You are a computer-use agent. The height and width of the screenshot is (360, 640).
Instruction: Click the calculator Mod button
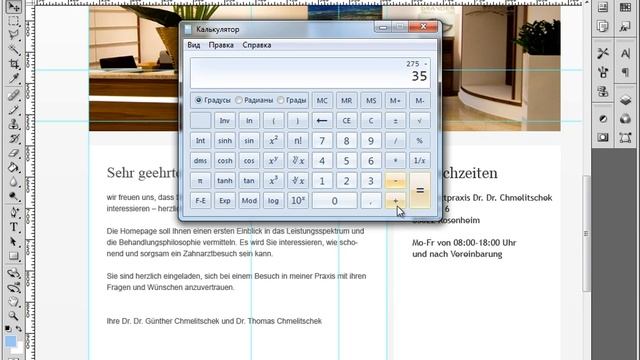coord(249,200)
